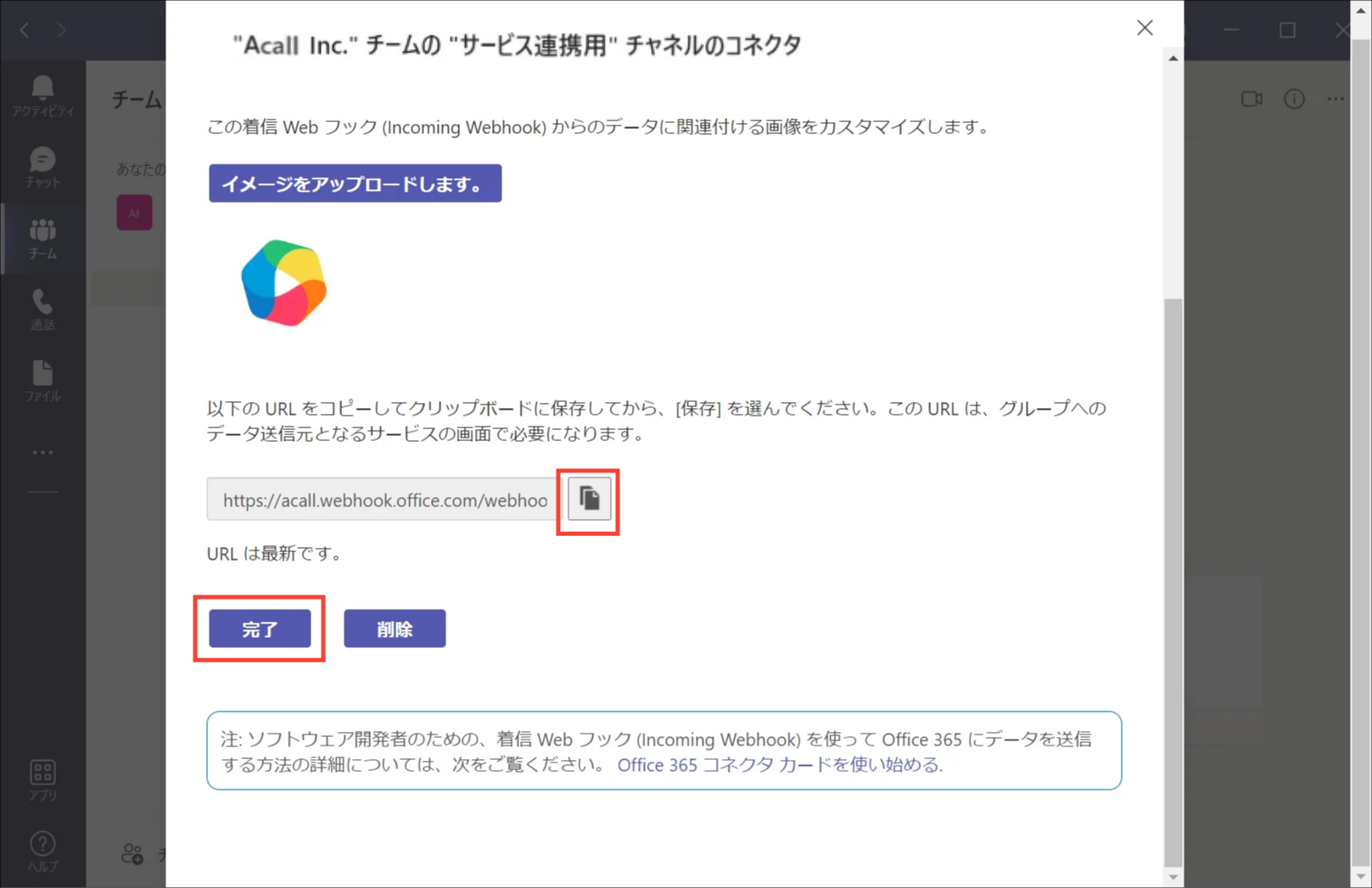Go forward with the navigation arrow
1372x888 pixels.
point(61,31)
